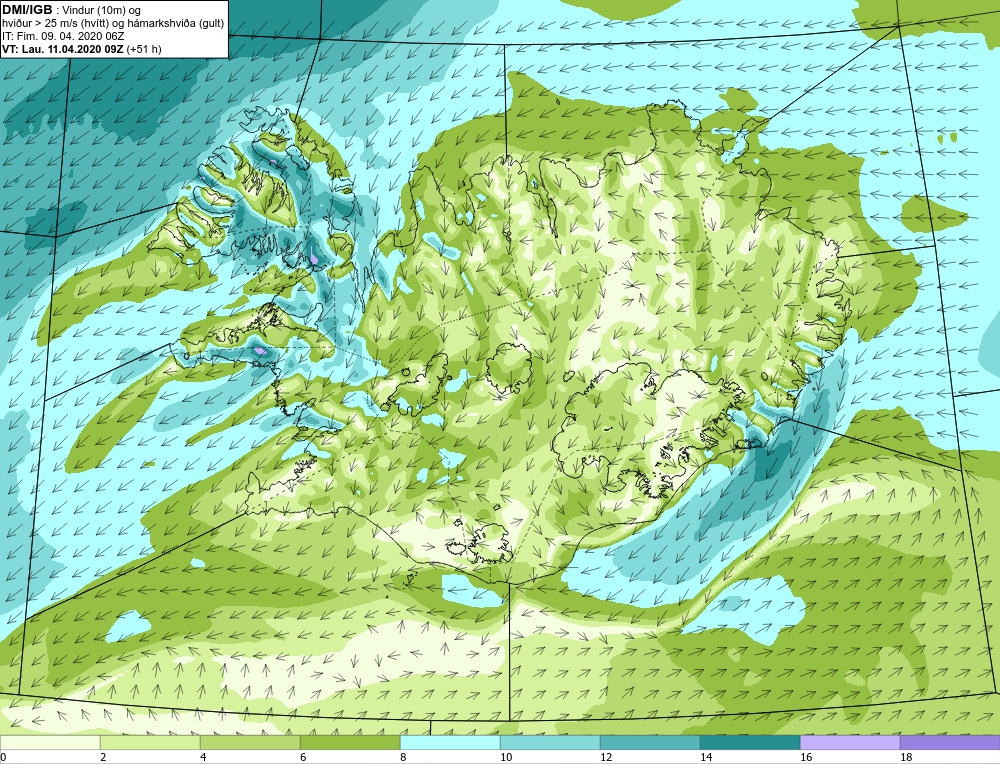Image resolution: width=1000 pixels, height=764 pixels.
Task: Click the 'DMI/IGB : Vindur (10m) og' title line
Action: click(72, 10)
